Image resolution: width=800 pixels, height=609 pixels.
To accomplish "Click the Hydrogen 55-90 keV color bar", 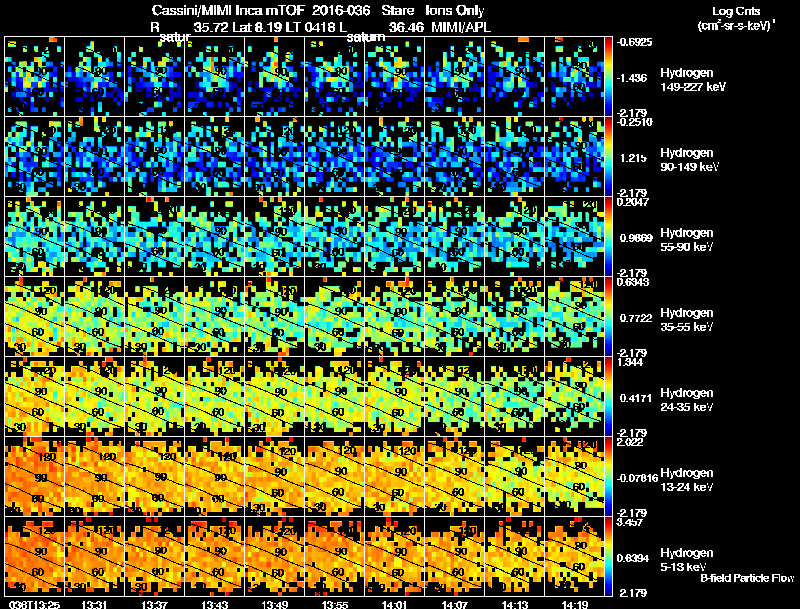I will point(608,237).
